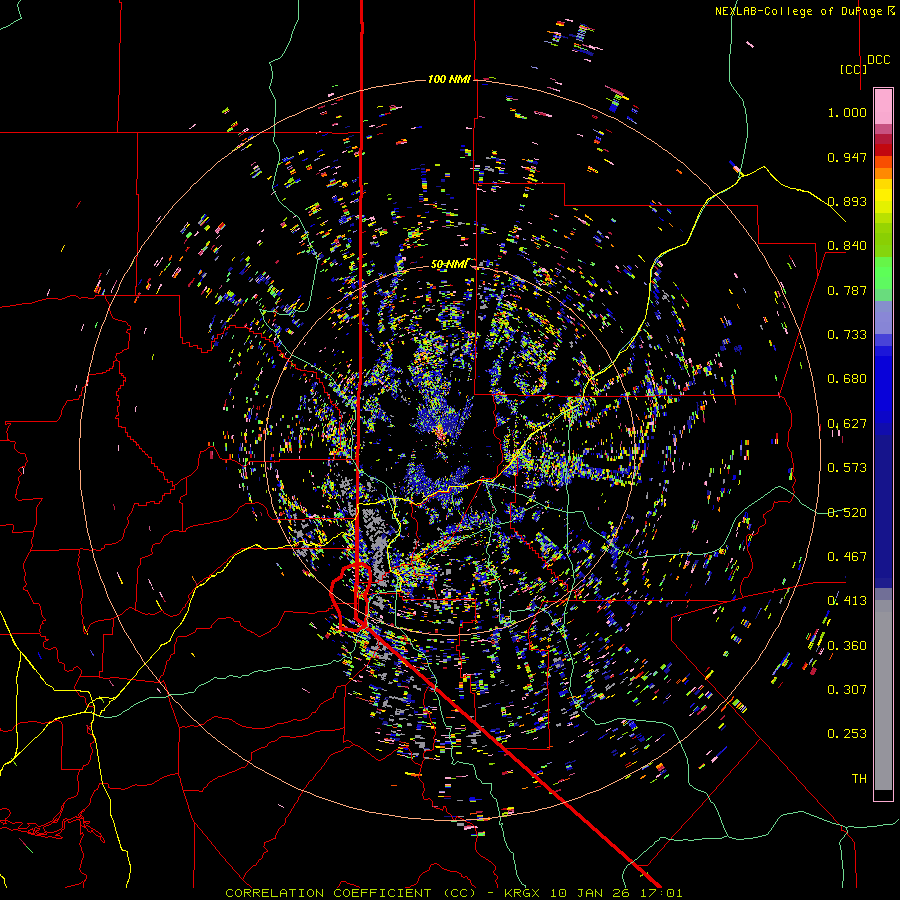Click the 0.413 scale value
The width and height of the screenshot is (900, 900).
pyautogui.click(x=847, y=601)
